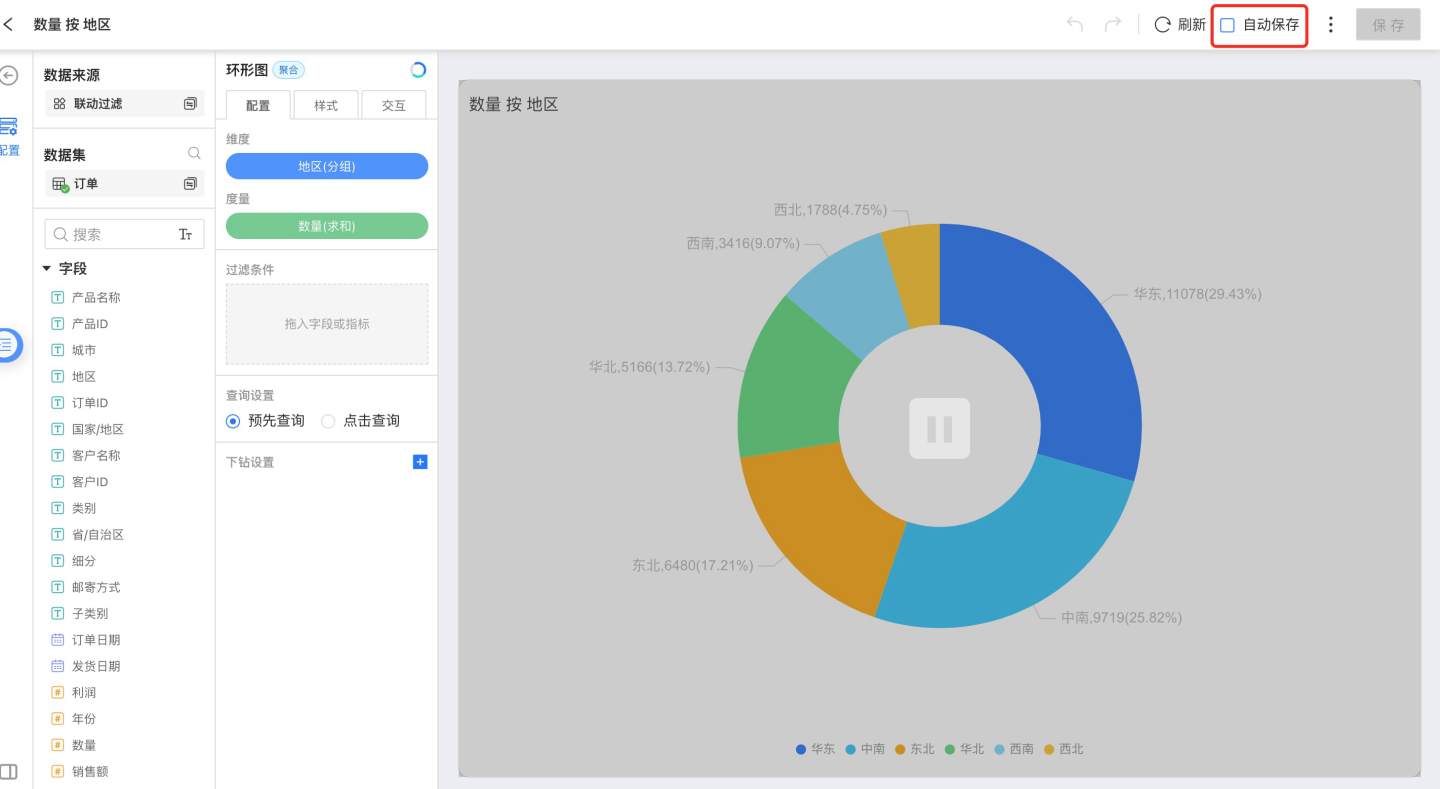Click the pause icon in the donut center

939,428
